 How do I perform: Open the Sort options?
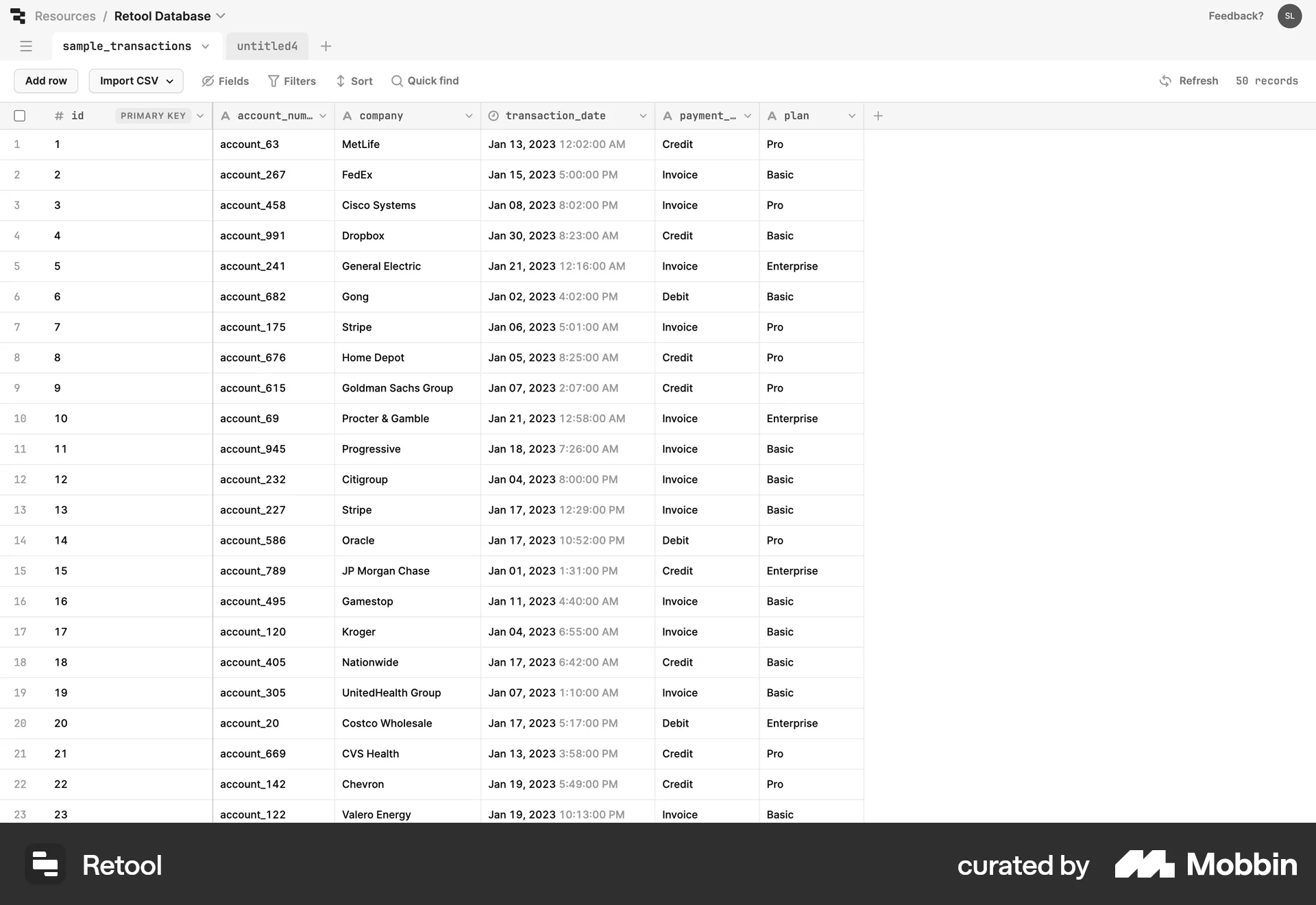point(354,80)
